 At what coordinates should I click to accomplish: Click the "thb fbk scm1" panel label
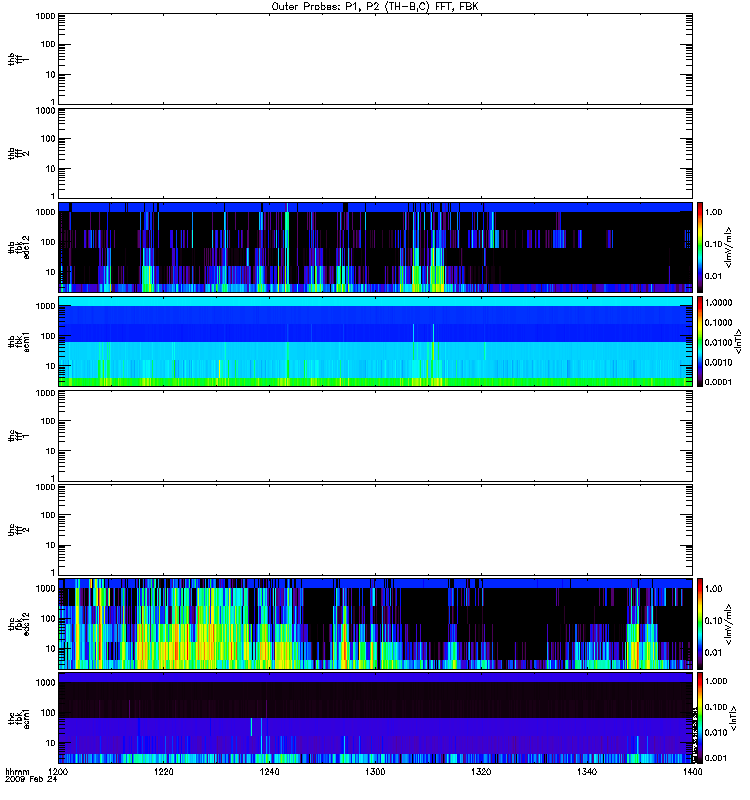(19, 341)
